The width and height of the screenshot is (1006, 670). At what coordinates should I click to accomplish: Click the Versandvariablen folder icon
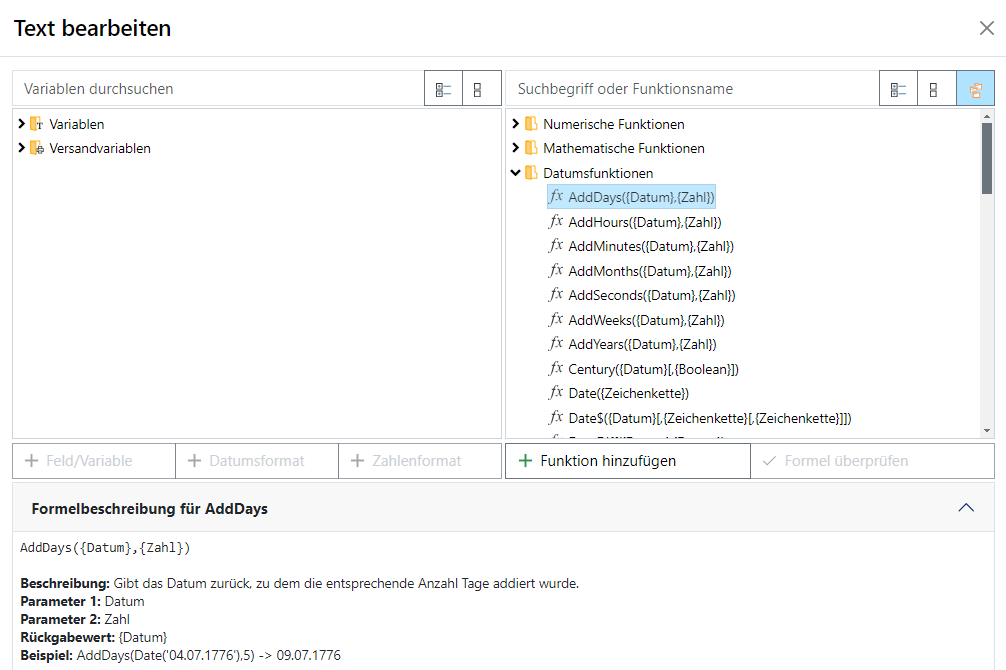tap(37, 148)
